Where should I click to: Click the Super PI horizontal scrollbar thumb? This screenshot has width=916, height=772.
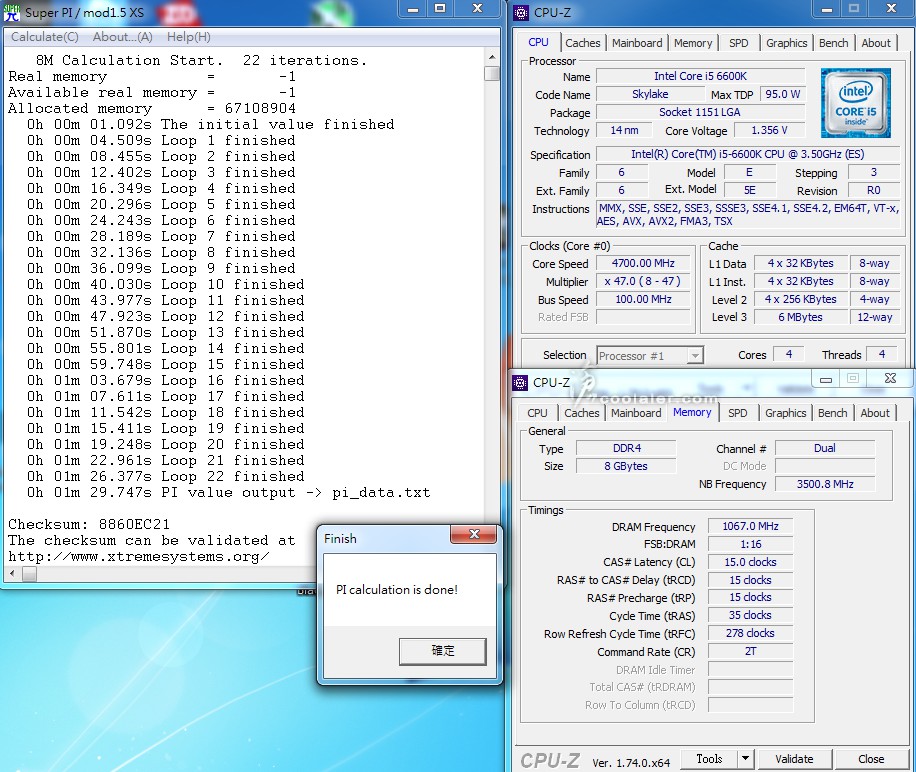tap(29, 574)
